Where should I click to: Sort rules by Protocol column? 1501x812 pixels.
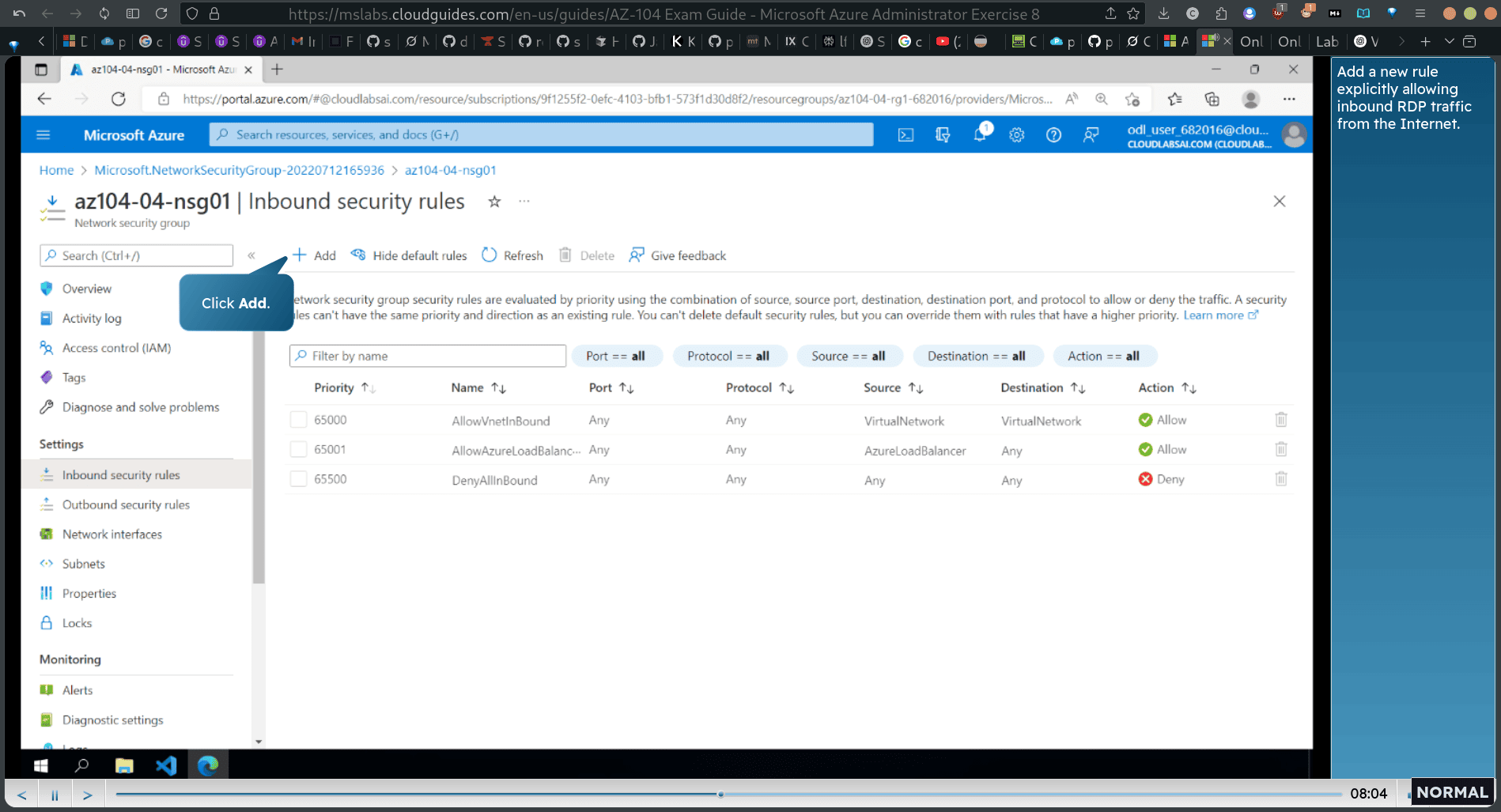coord(759,387)
